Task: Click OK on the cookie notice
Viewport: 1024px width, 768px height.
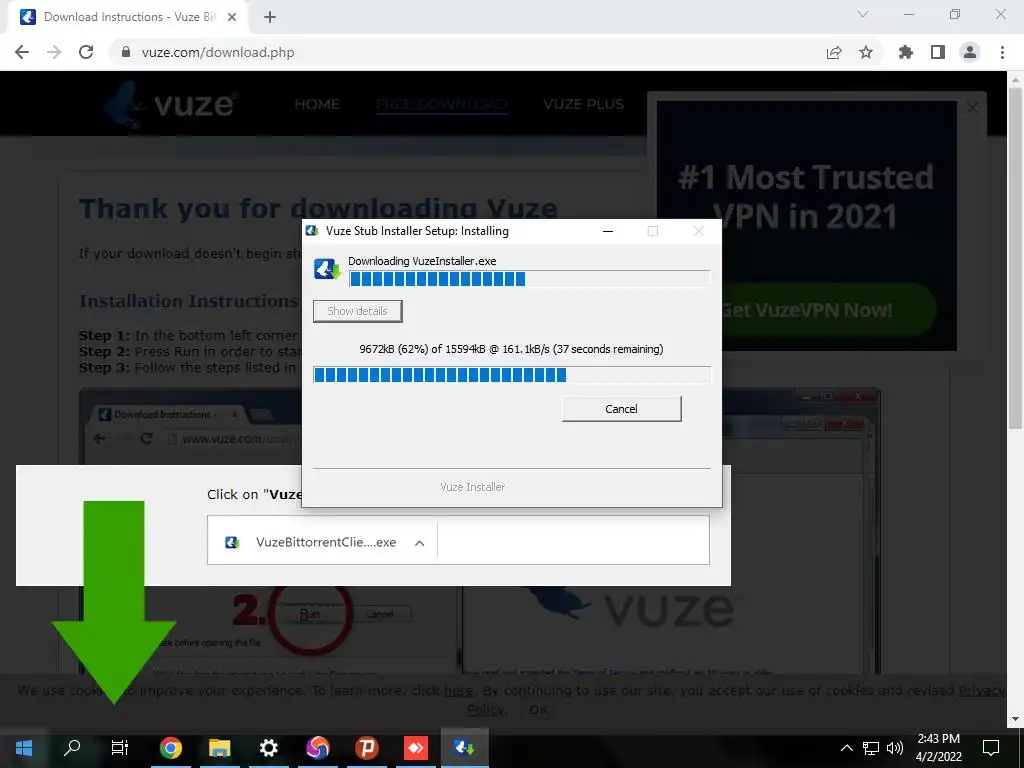Action: (539, 710)
